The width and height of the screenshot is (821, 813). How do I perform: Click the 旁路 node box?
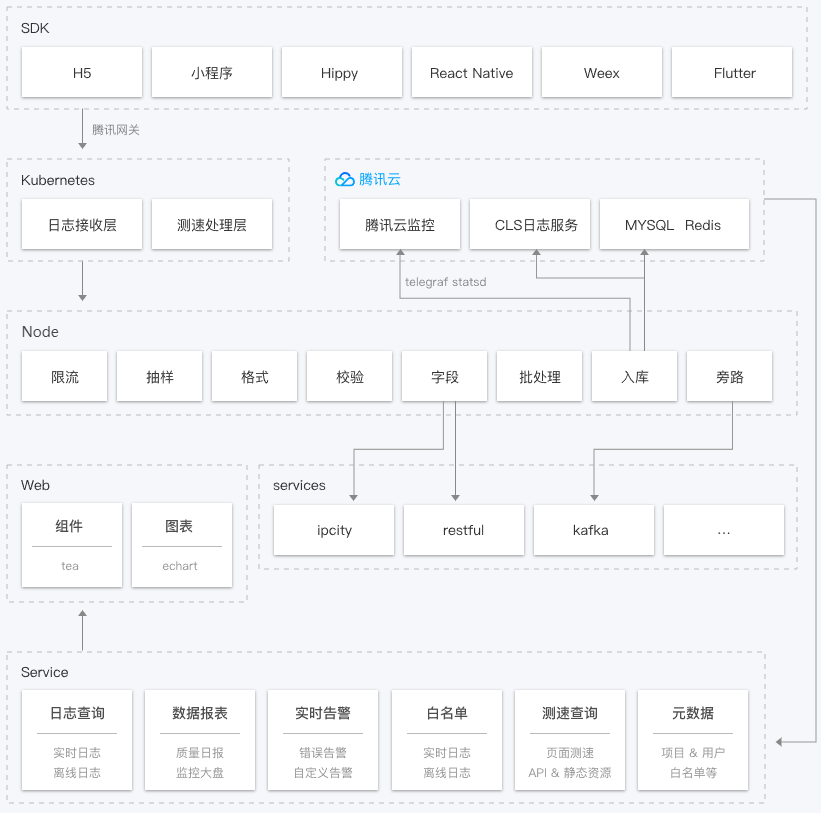[729, 376]
